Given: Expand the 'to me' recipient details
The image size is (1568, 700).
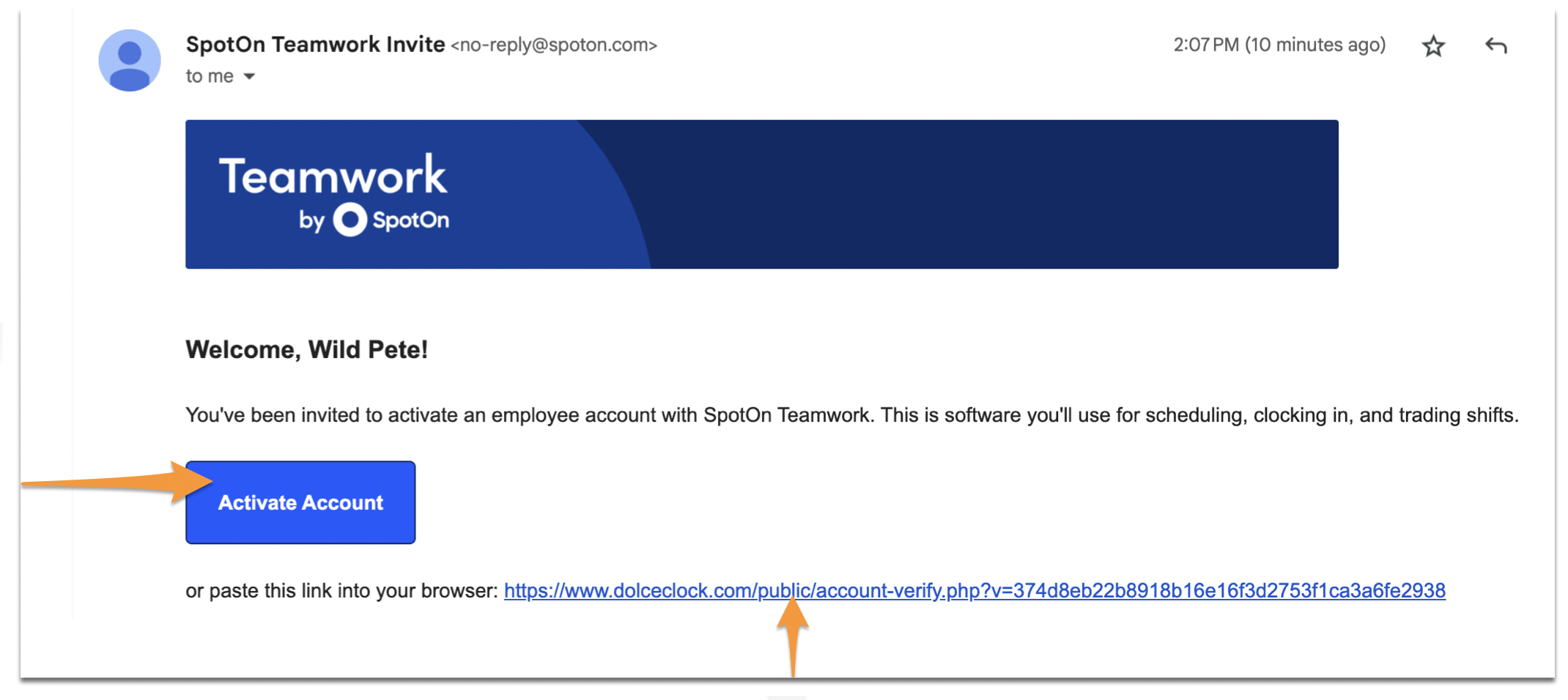Looking at the screenshot, I should [249, 76].
